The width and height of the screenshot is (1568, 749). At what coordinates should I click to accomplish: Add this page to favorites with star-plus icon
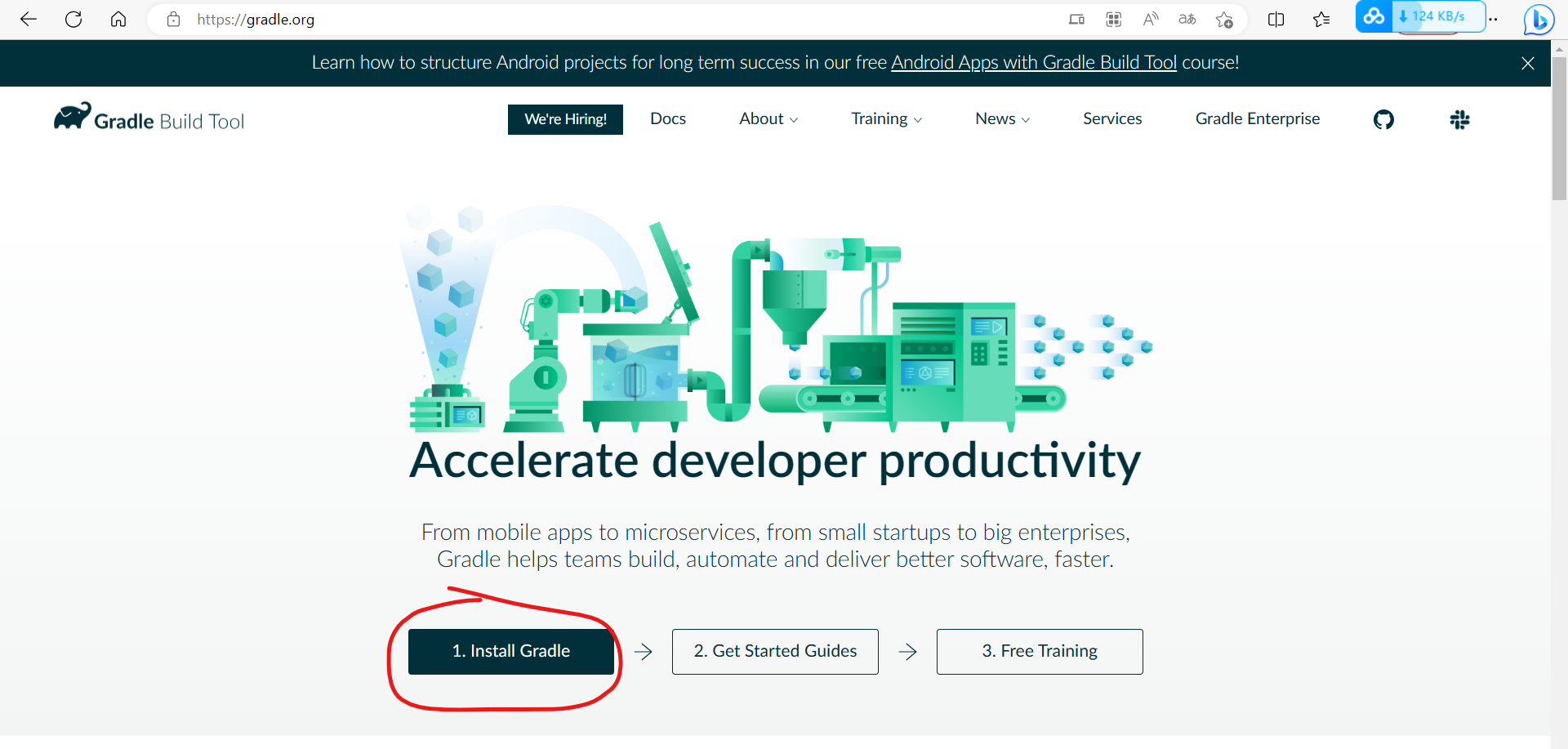point(1224,20)
